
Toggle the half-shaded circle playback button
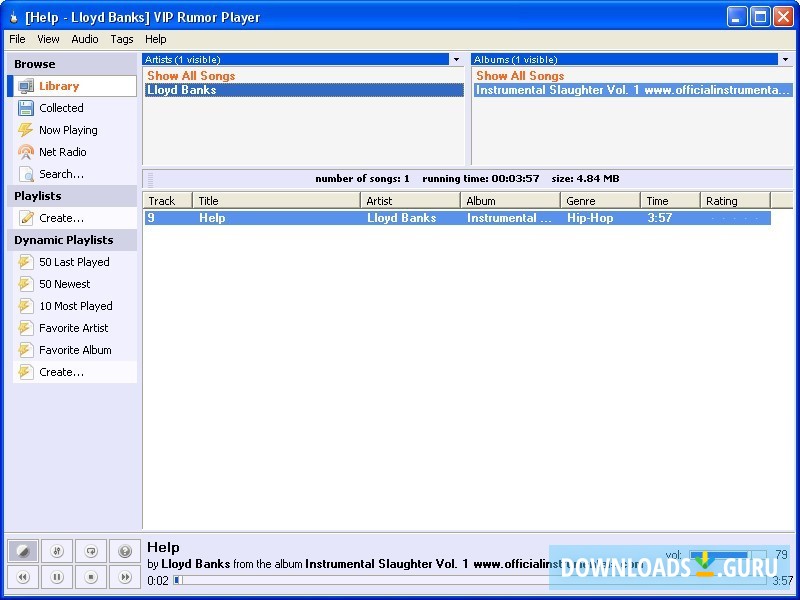pyautogui.click(x=23, y=551)
